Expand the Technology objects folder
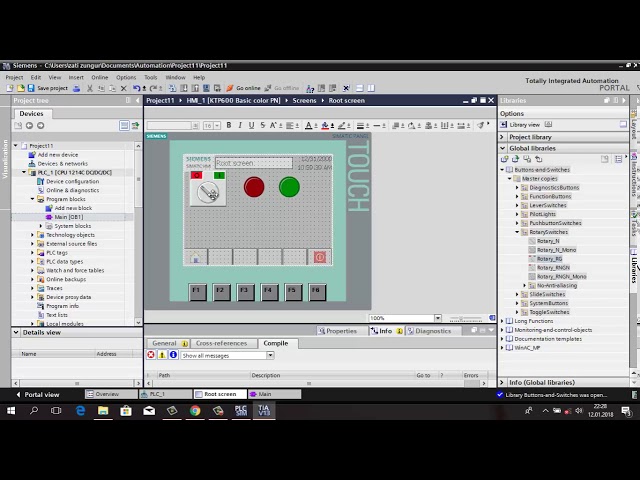This screenshot has height=480, width=640. (x=33, y=235)
